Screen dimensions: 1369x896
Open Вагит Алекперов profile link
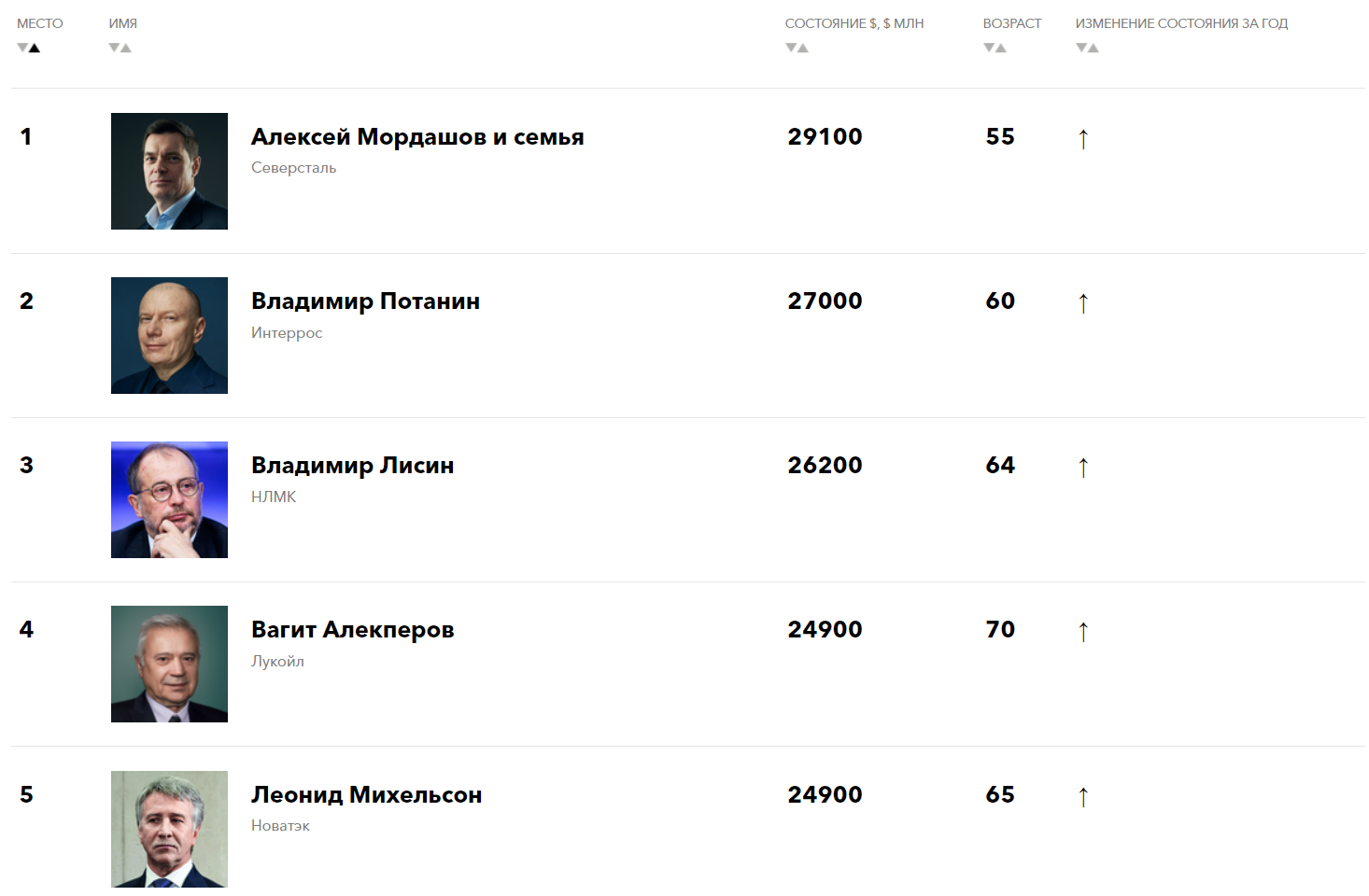[x=352, y=630]
